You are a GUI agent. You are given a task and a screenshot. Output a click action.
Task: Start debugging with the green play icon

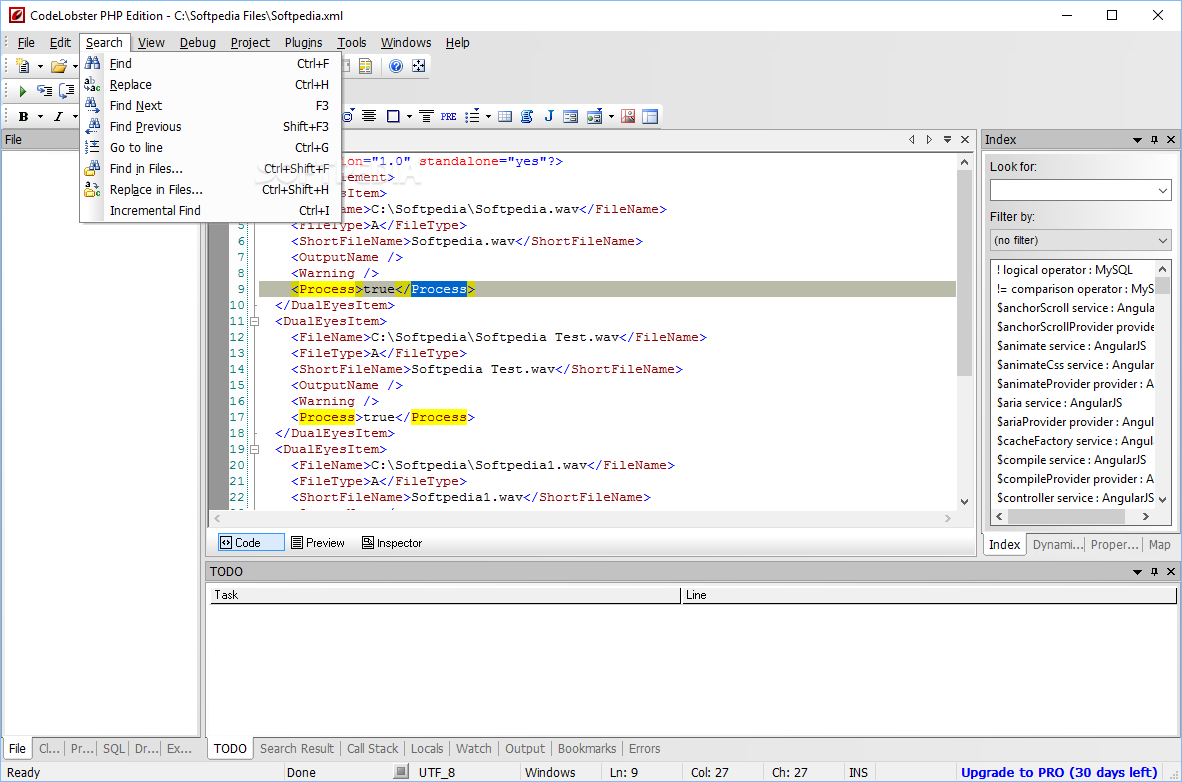coord(23,91)
